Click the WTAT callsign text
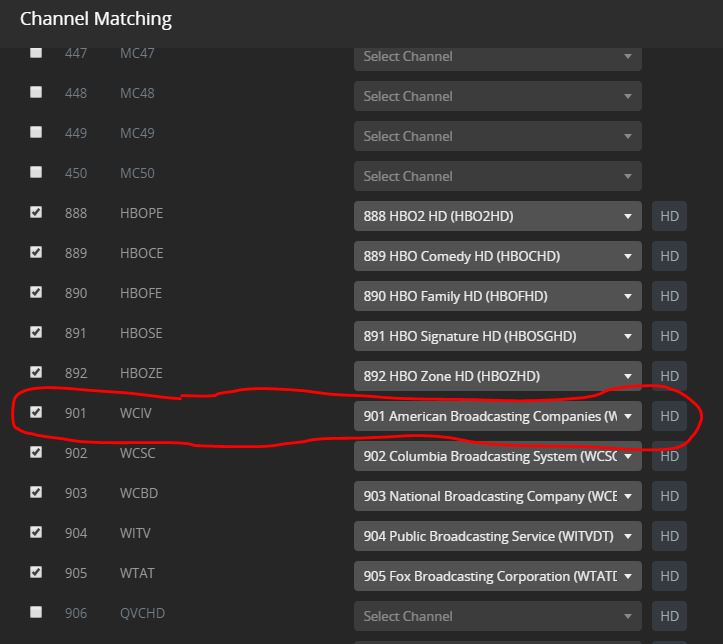Image resolution: width=723 pixels, height=644 pixels. [137, 573]
